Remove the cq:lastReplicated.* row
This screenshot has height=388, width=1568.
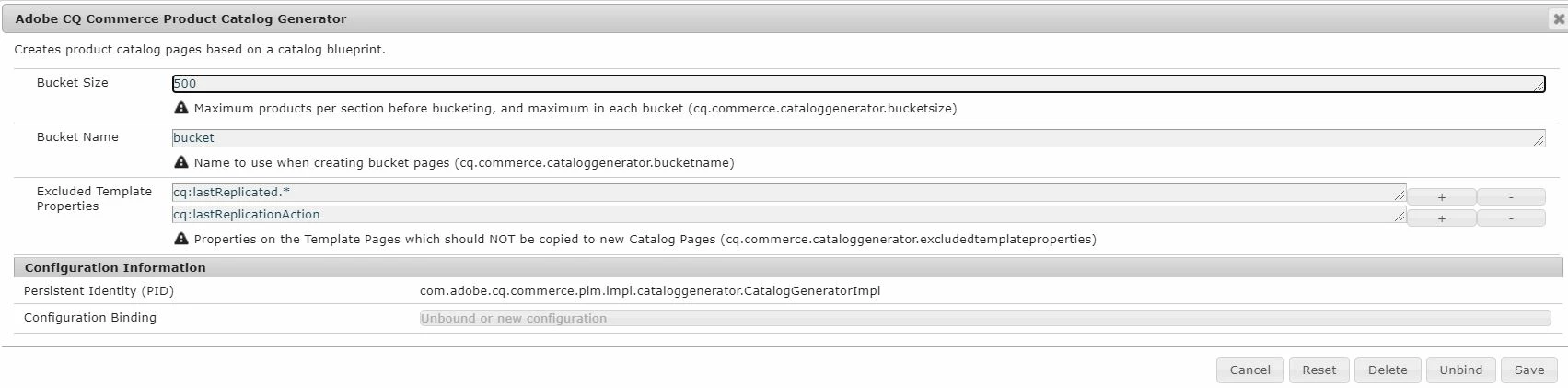tap(1511, 196)
